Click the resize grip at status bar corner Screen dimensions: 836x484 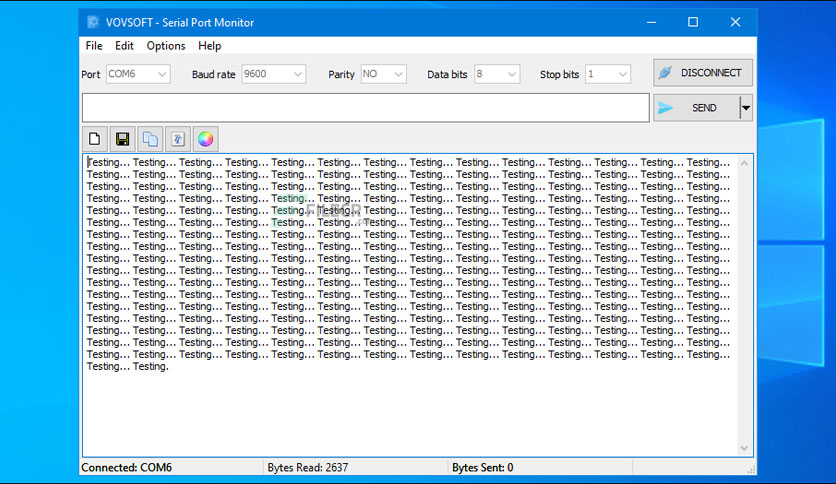751,470
